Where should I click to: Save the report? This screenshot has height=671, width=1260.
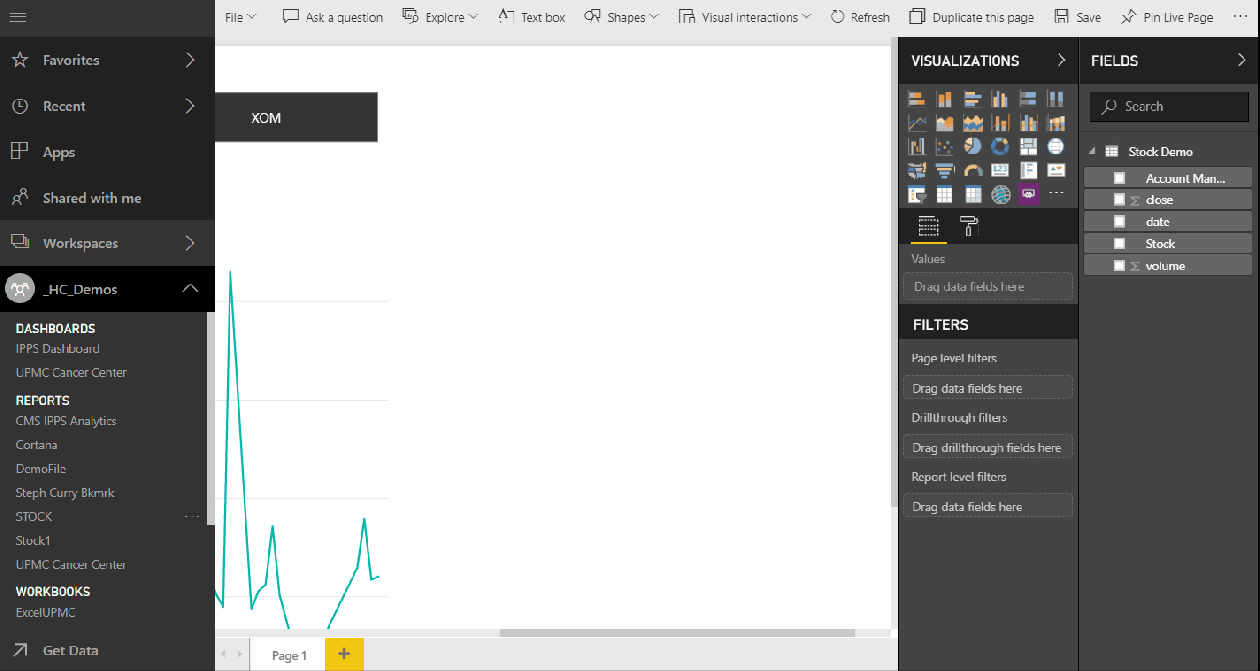(x=1078, y=17)
